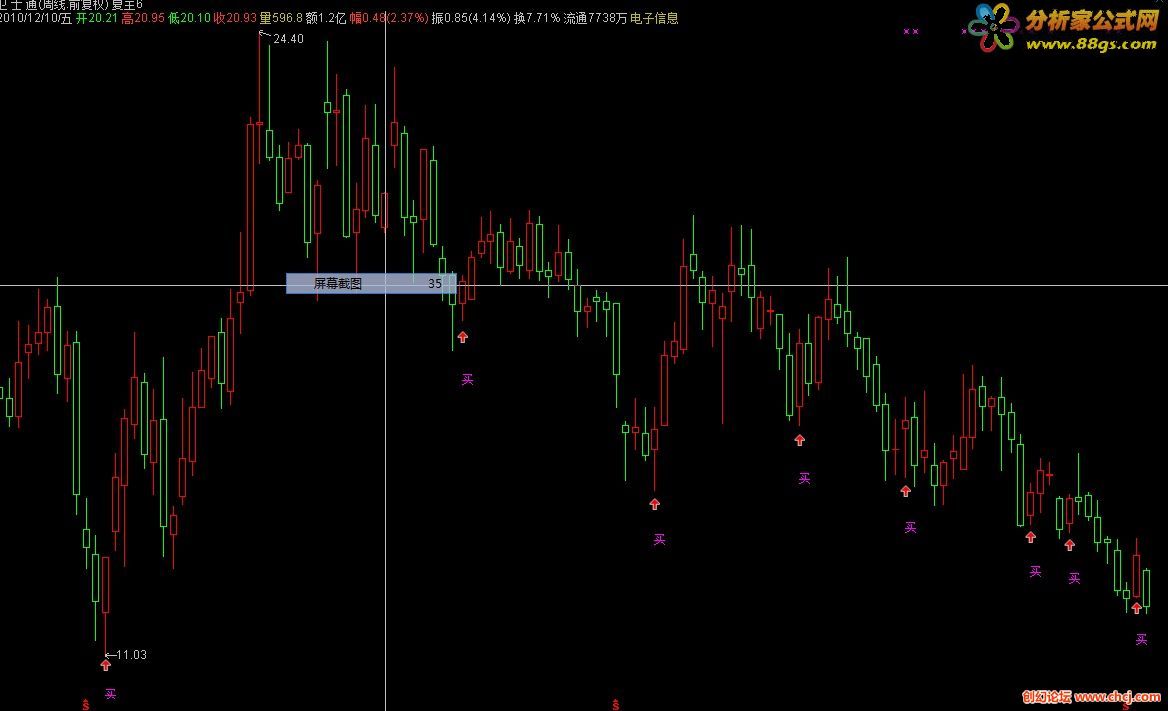Click the date '2010/12/10/五' in the header
This screenshot has width=1168, height=711.
(x=36, y=18)
